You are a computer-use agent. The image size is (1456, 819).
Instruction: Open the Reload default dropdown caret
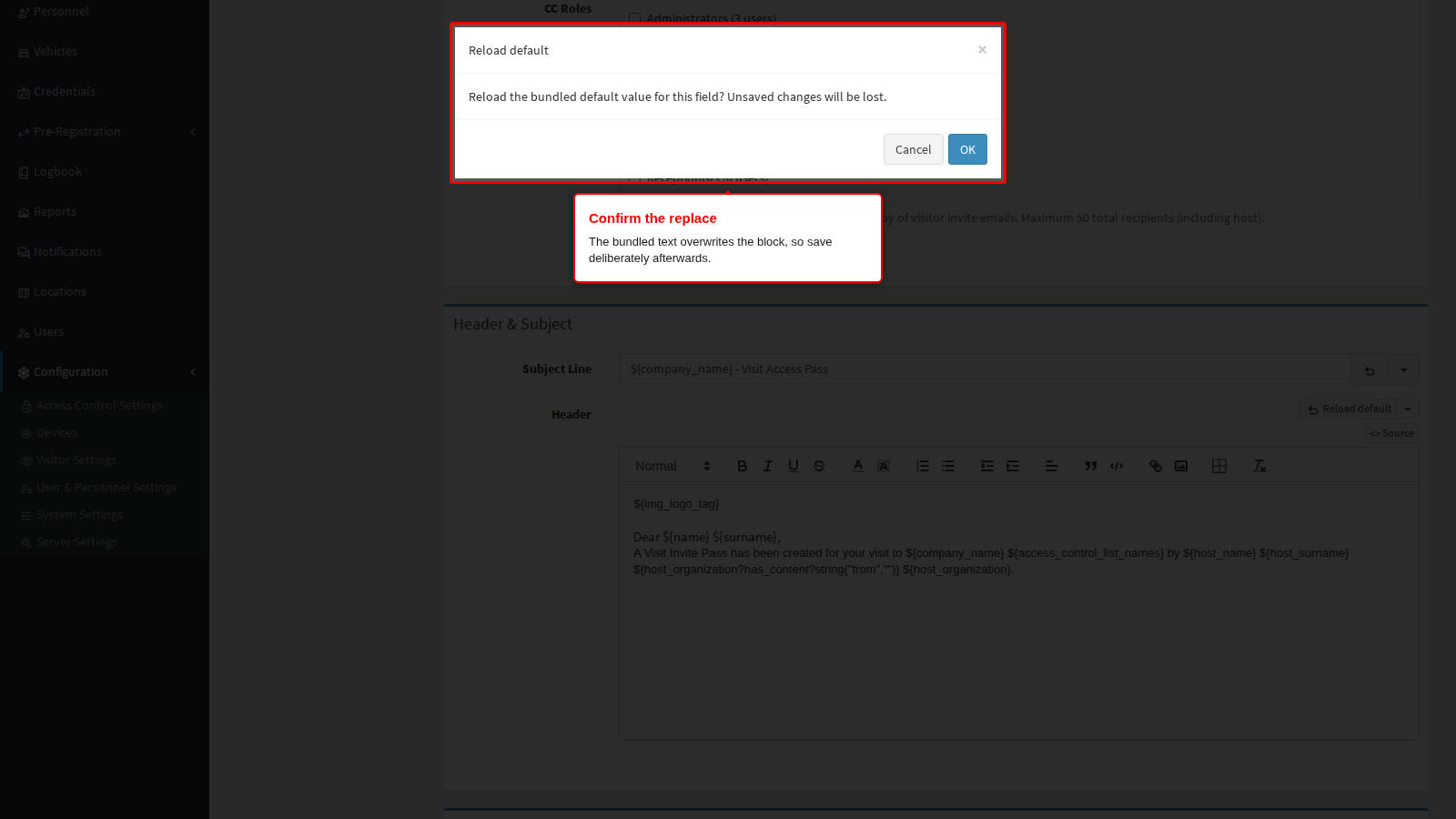(1409, 409)
